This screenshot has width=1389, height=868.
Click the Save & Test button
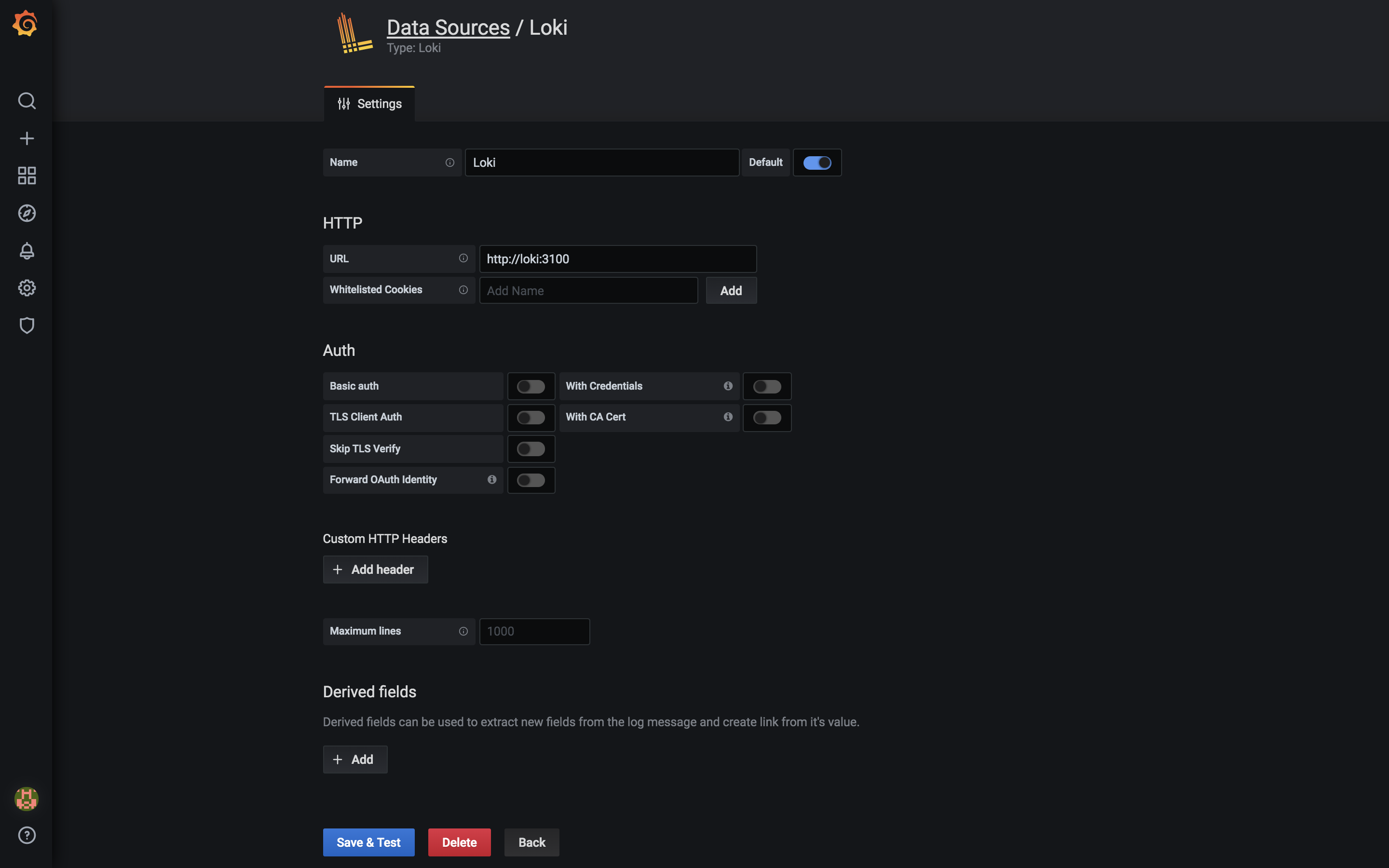tap(368, 842)
